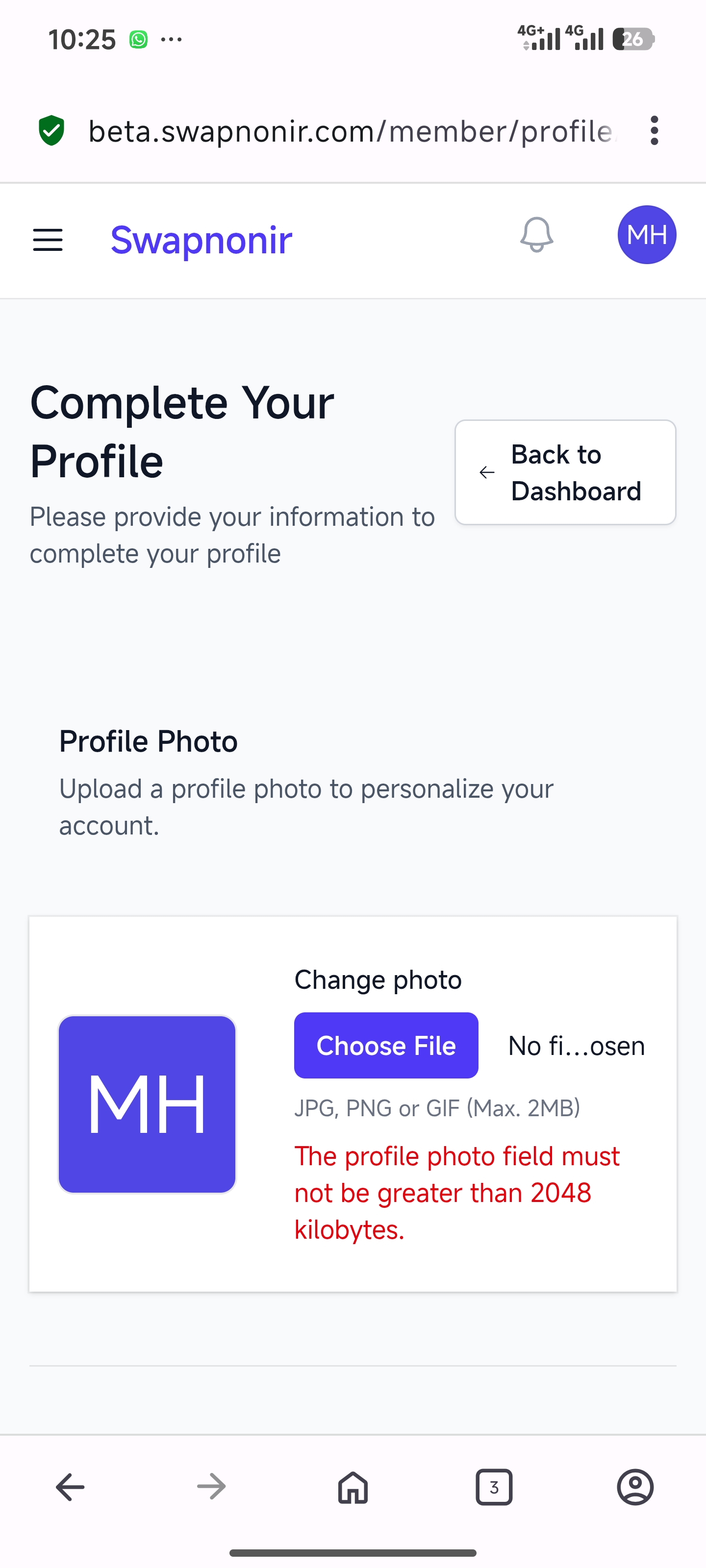
Task: Tap the browser forward arrow
Action: point(211,1487)
